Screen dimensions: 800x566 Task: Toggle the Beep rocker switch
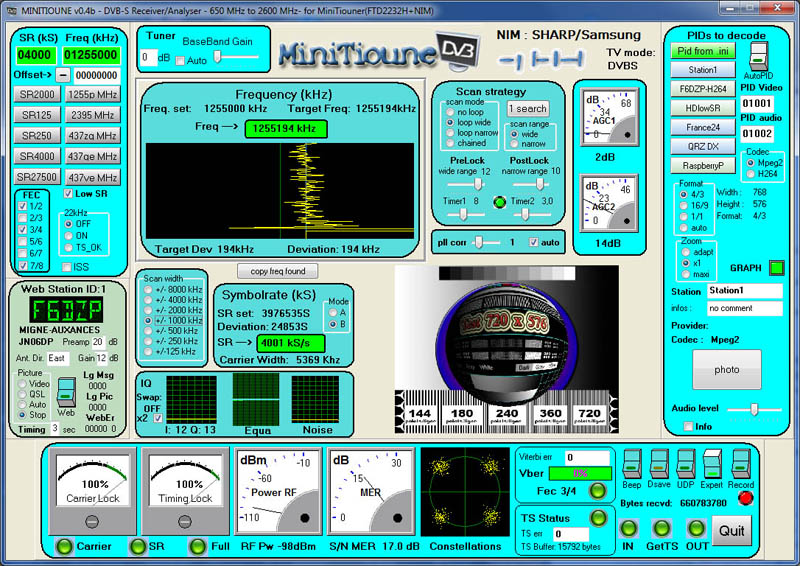[632, 463]
